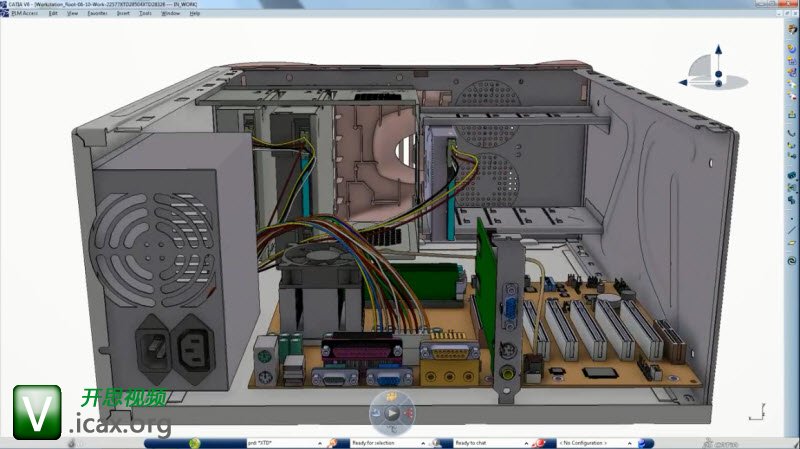Click the brush icon in the right toolbar
This screenshot has height=449, width=800.
pos(792,29)
